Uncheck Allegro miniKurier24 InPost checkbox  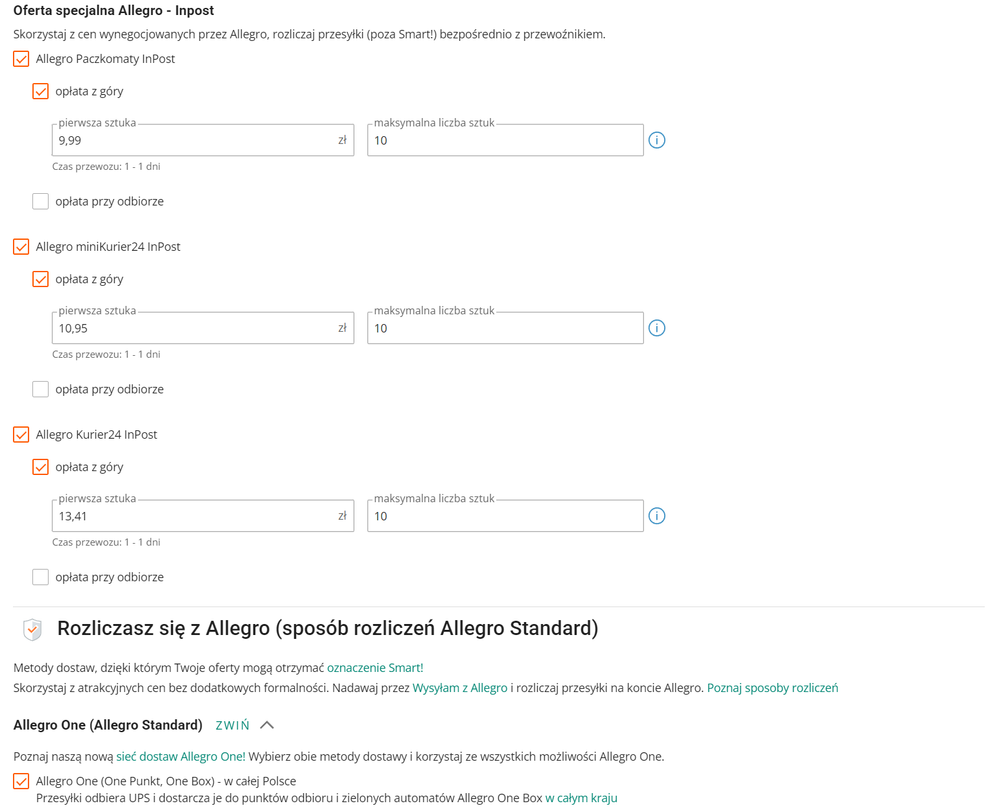[21, 247]
